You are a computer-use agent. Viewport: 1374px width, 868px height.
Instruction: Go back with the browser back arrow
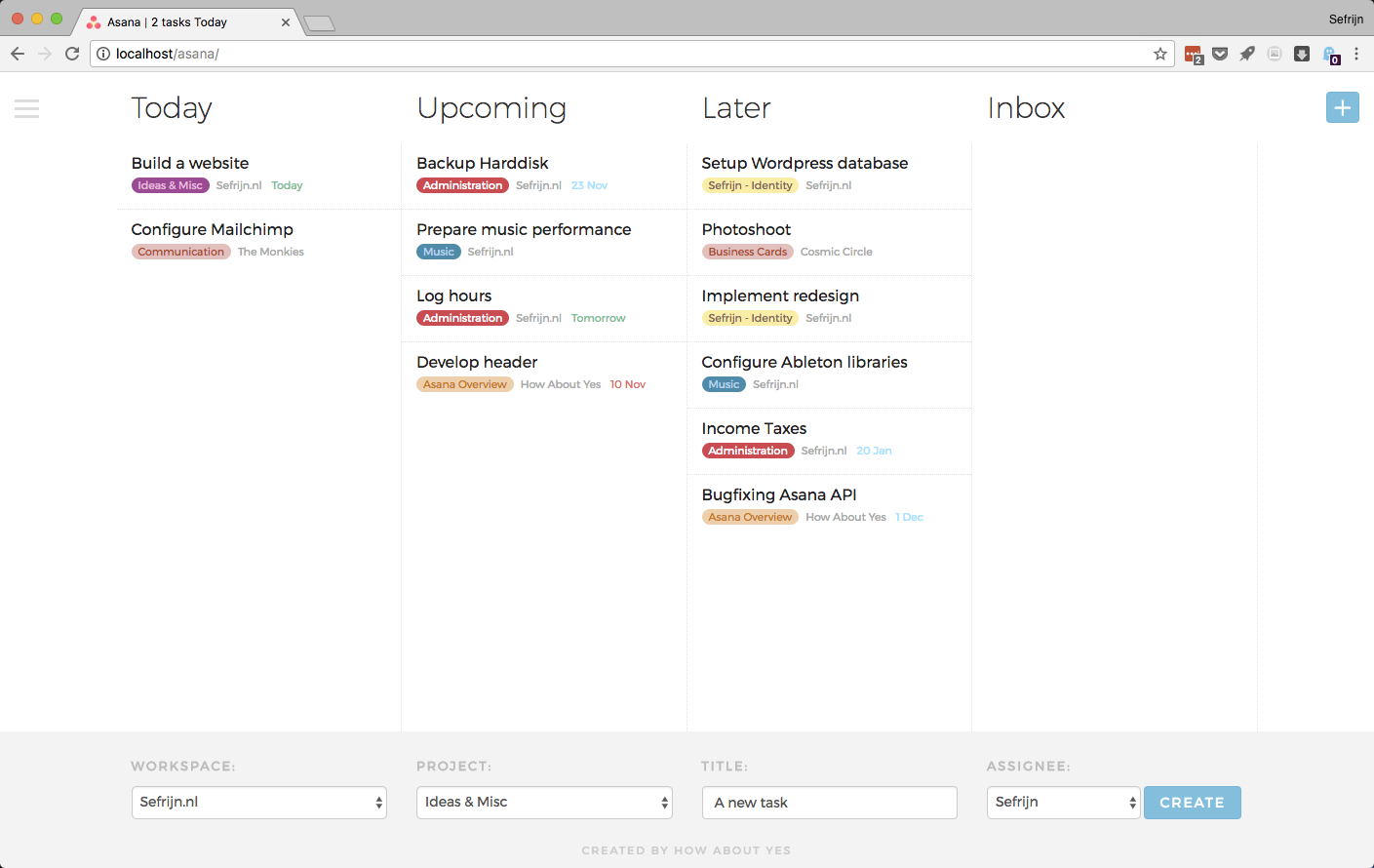click(18, 54)
